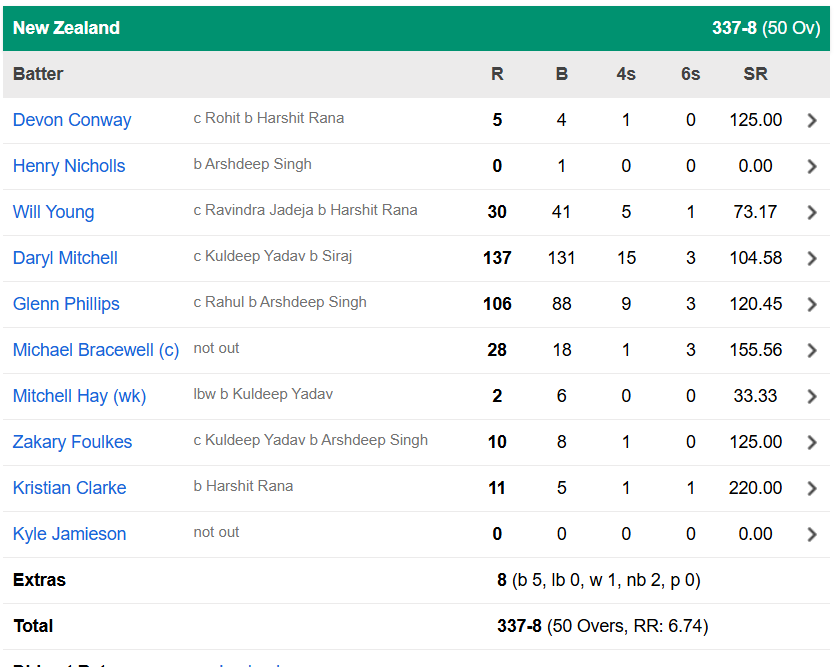Expand Glenn Phillips' innings arrow
The height and width of the screenshot is (667, 840).
(812, 304)
